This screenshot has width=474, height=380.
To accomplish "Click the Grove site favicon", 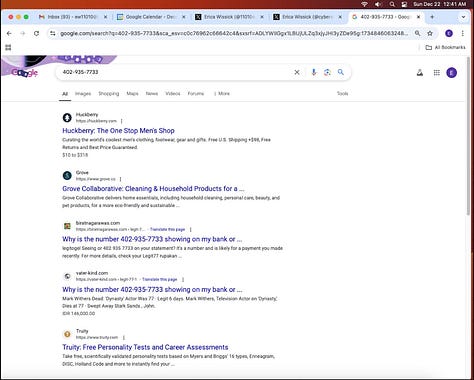I will pos(67,175).
